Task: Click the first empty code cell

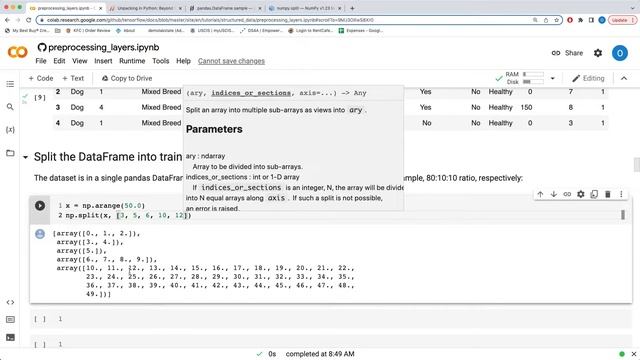Action: (x=331, y=319)
